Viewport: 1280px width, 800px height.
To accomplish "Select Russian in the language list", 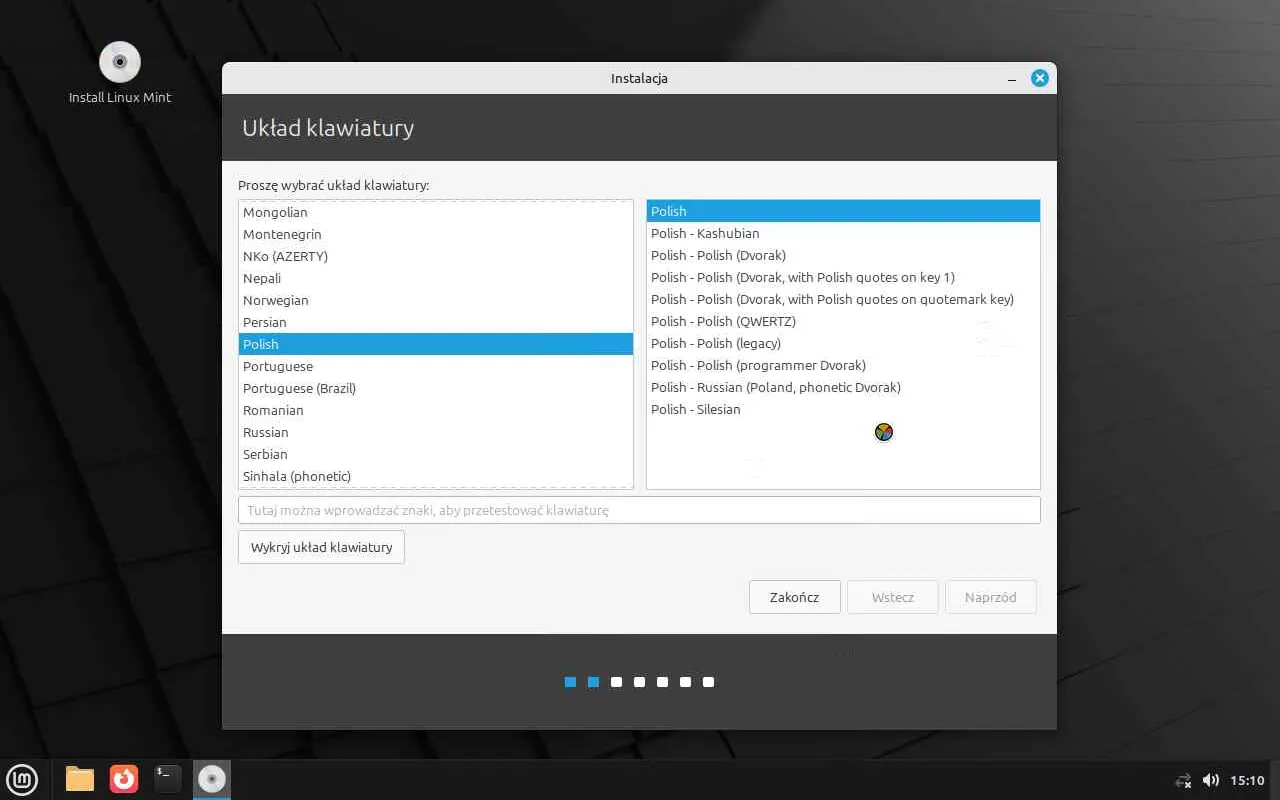I will click(436, 432).
